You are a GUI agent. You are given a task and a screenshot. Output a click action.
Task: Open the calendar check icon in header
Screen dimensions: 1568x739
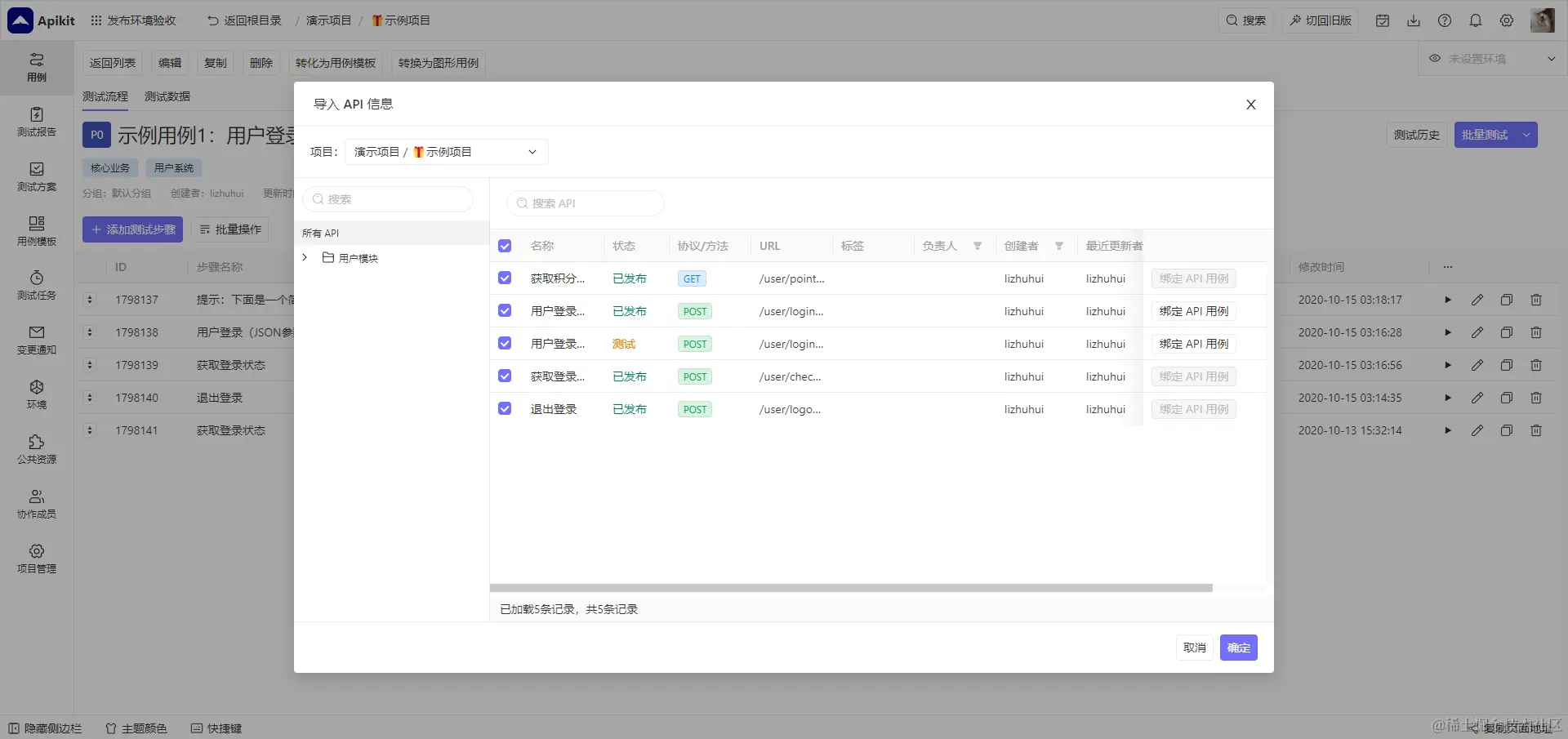tap(1383, 20)
